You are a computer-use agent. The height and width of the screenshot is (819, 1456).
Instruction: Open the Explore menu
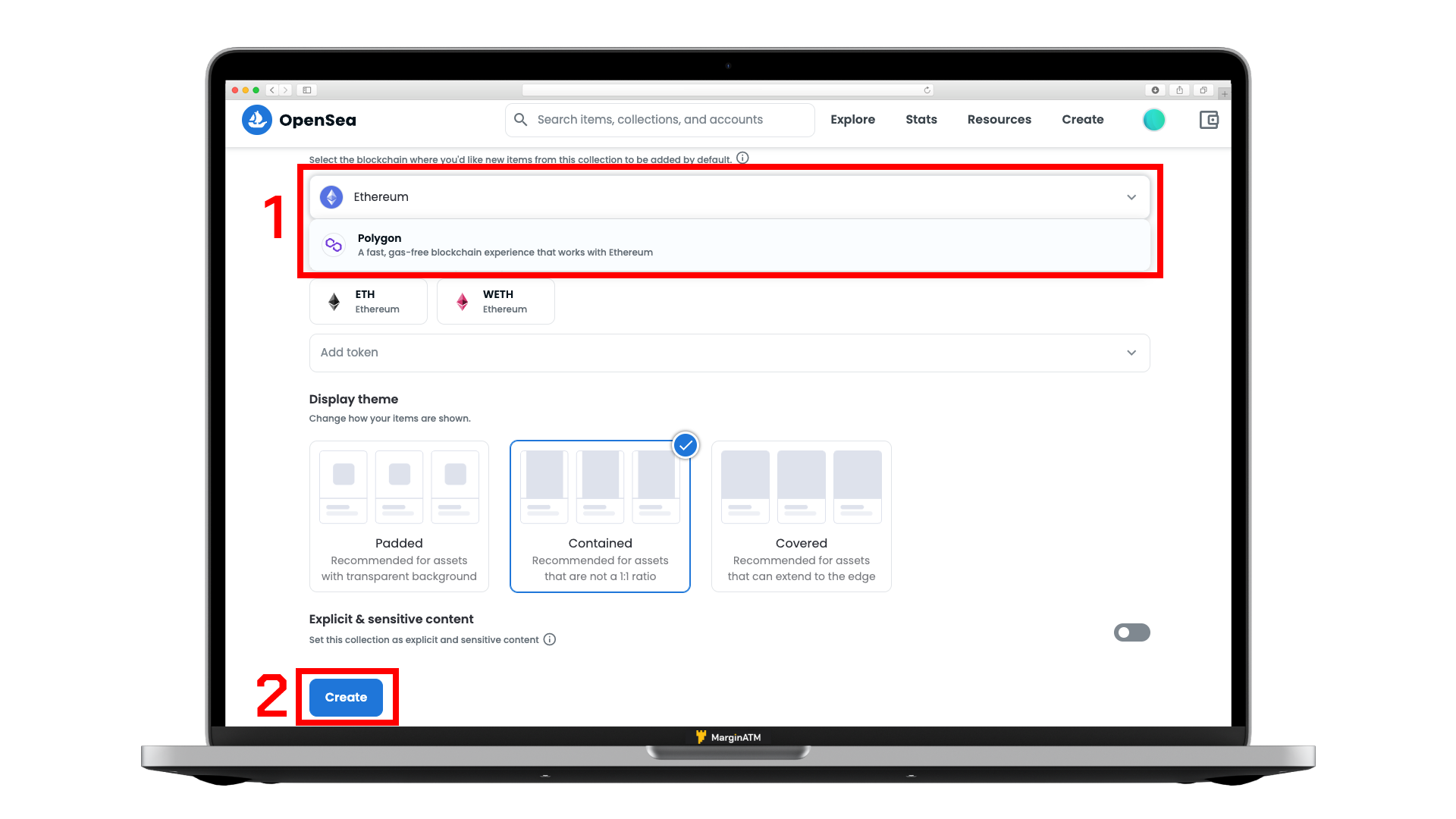(852, 120)
